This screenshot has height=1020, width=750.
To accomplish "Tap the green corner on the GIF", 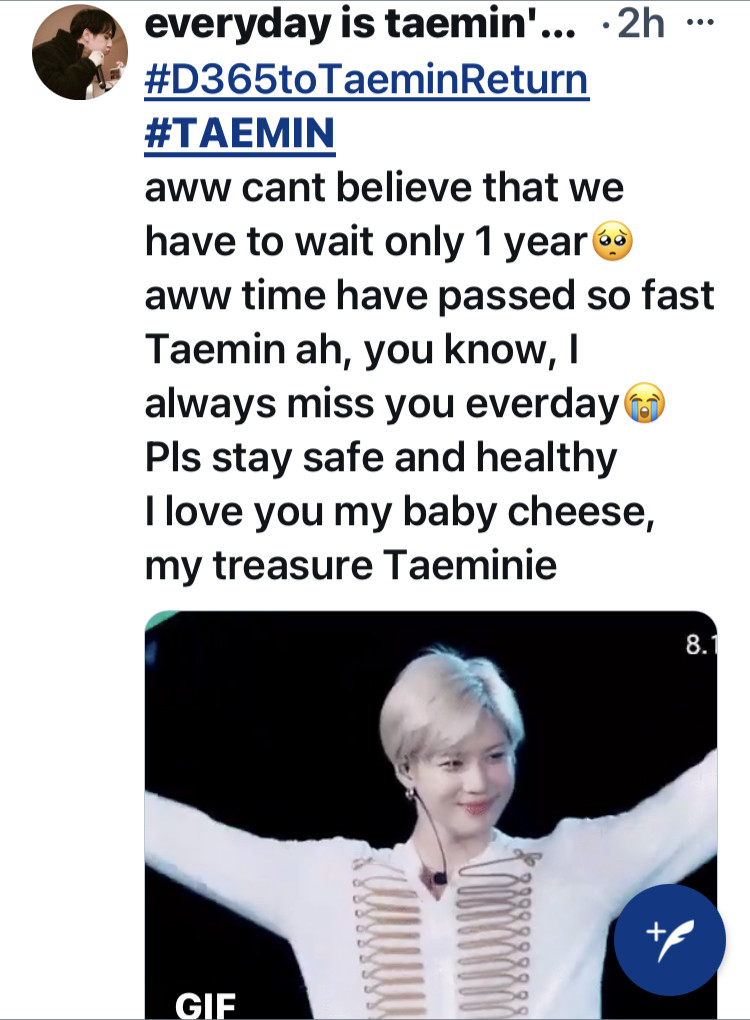I will click(159, 621).
